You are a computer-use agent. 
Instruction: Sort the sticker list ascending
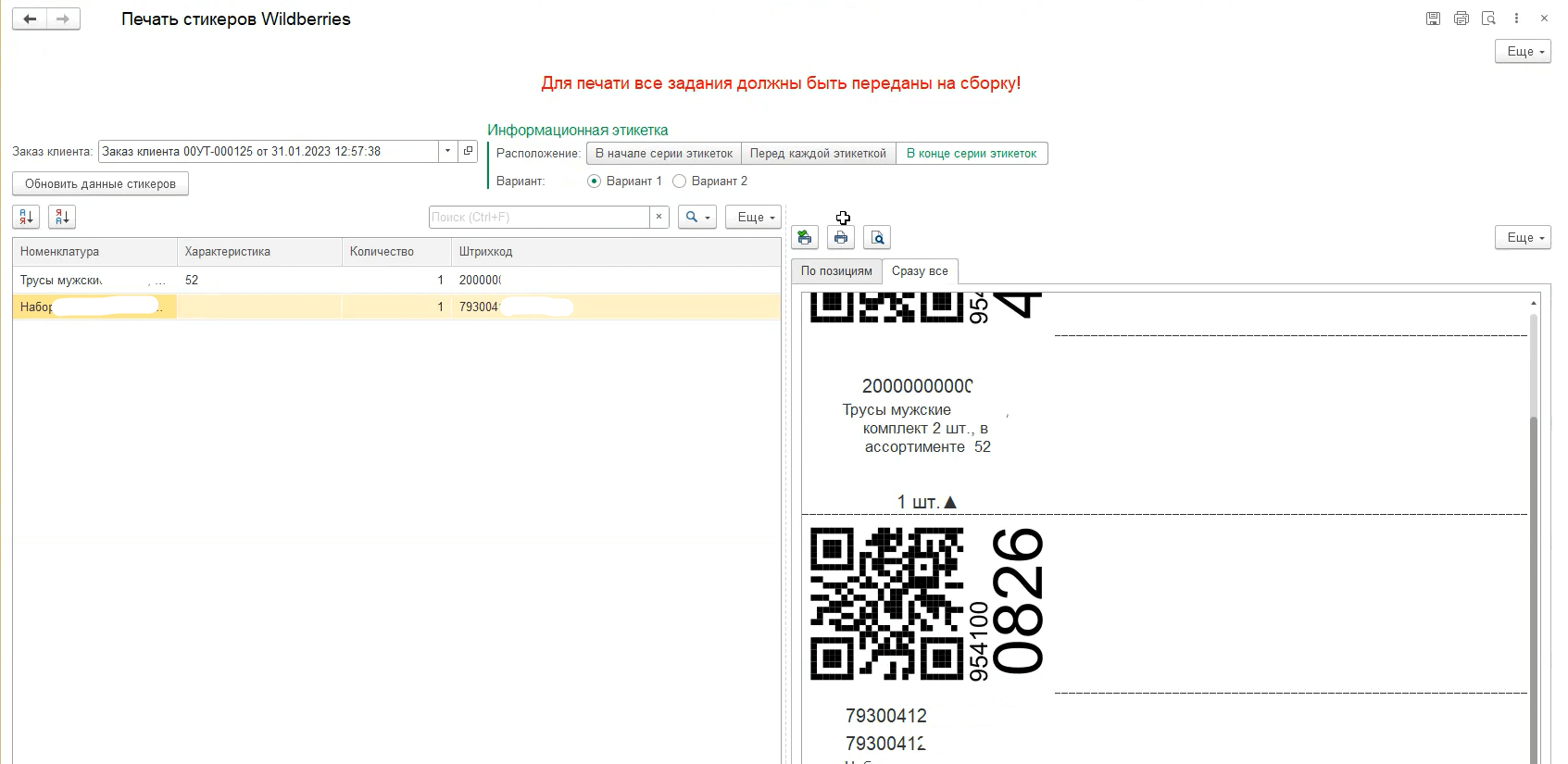[26, 217]
